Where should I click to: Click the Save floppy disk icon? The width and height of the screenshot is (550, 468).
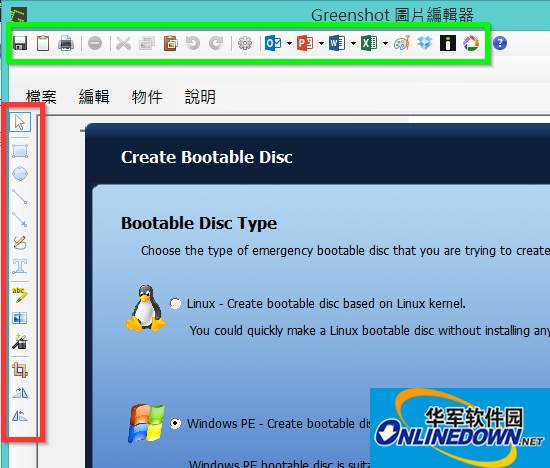point(20,43)
